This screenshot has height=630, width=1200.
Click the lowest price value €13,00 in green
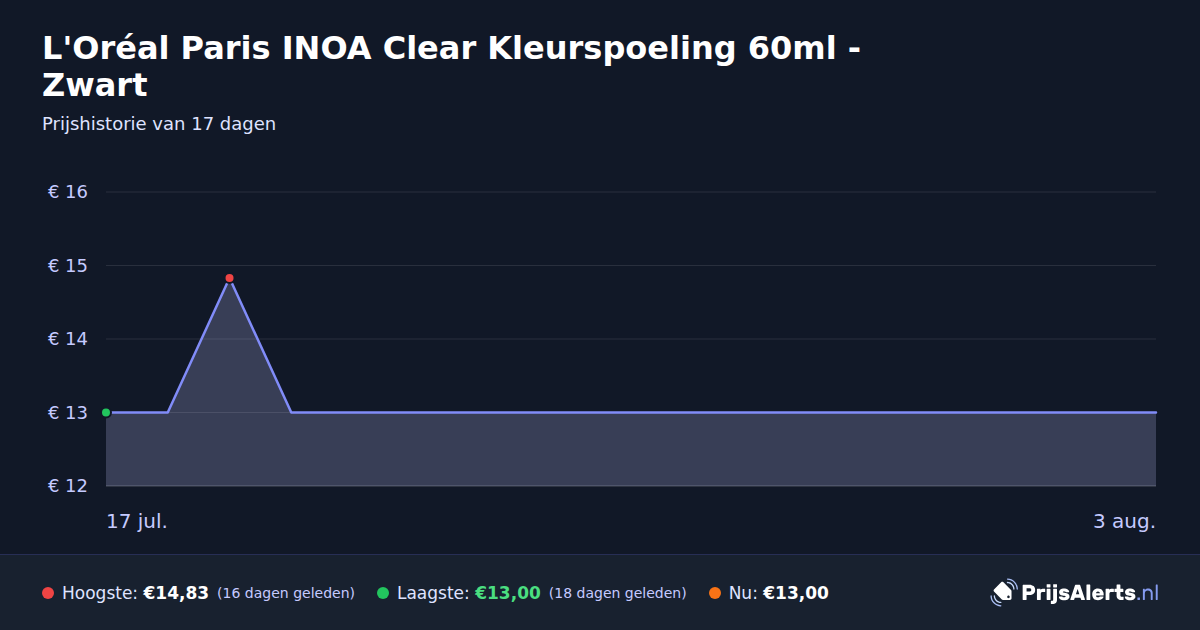(x=508, y=593)
